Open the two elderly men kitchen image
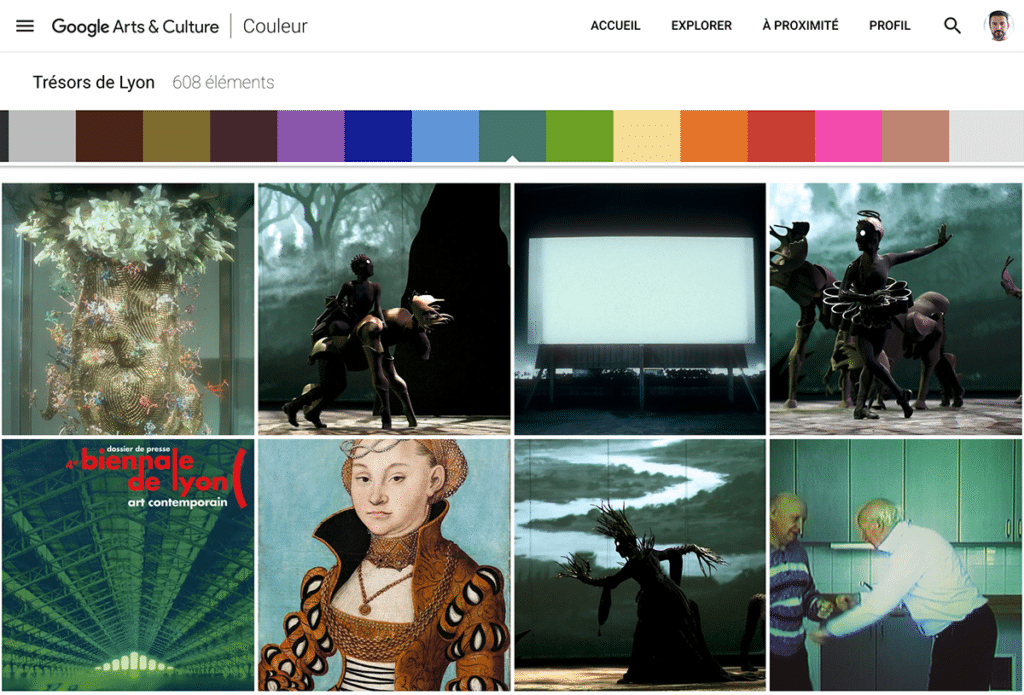Viewport: 1024px width, 695px height. (x=896, y=565)
